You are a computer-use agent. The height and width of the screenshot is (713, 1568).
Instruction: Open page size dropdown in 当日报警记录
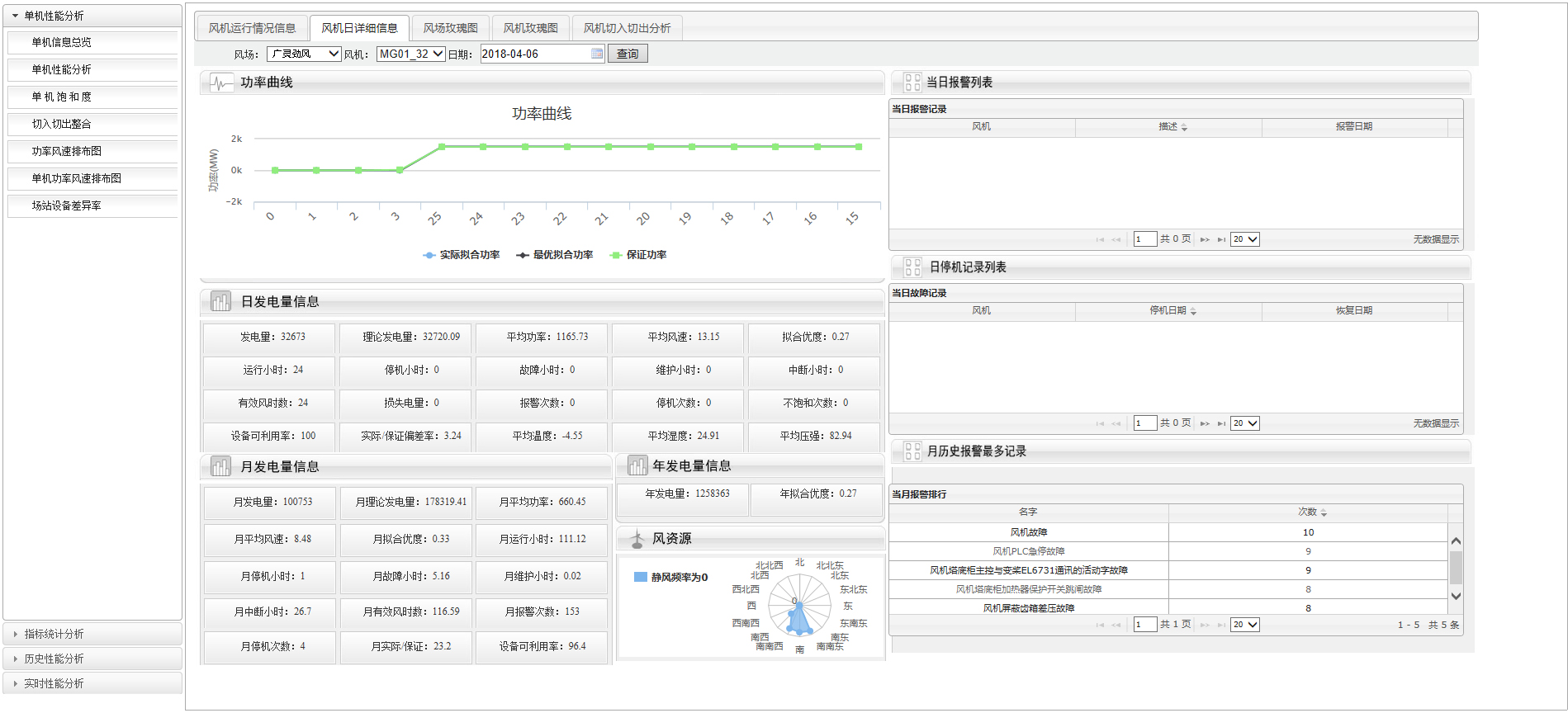coord(1245,239)
